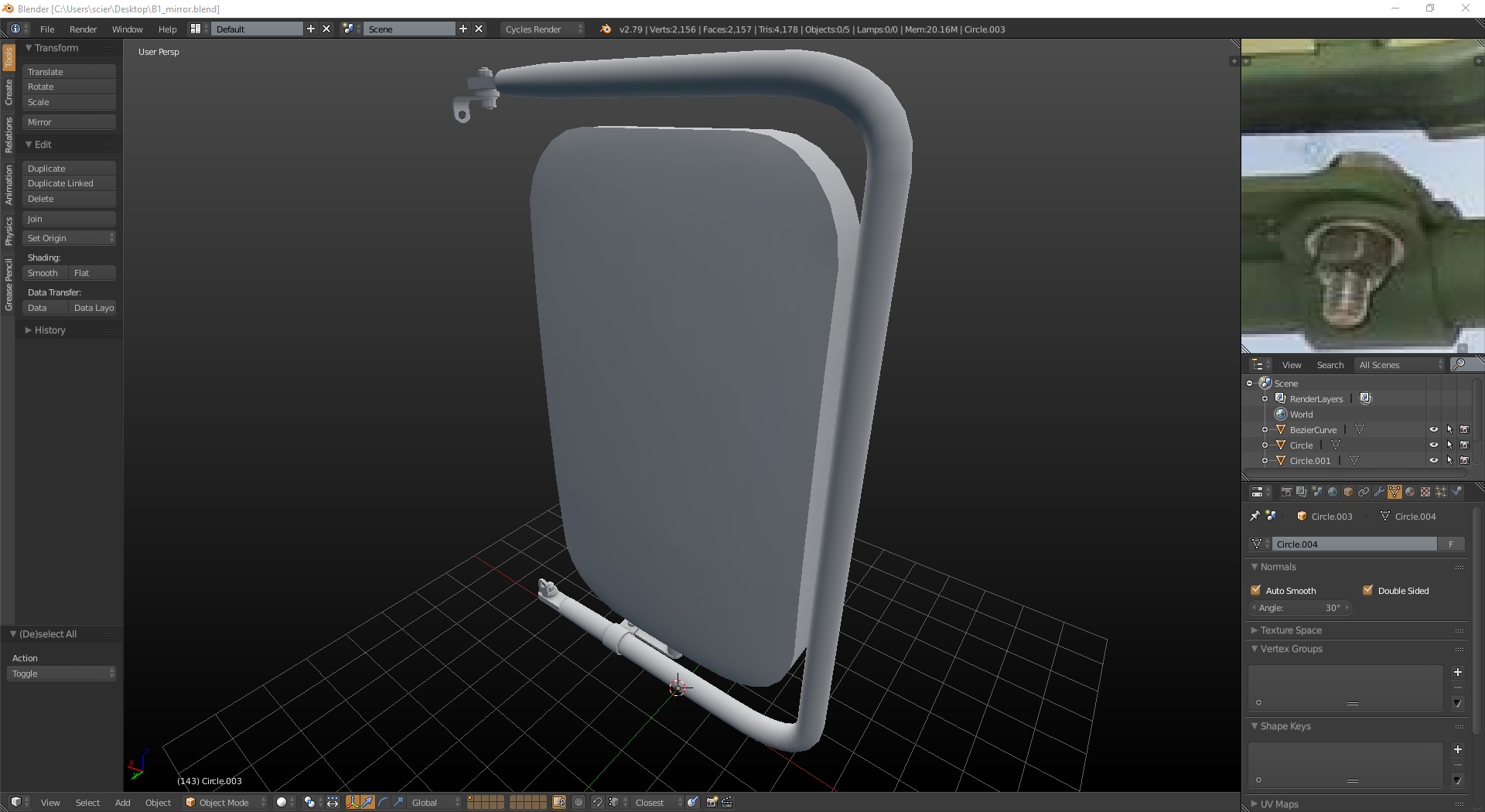Open the screen layout browse icon
Image resolution: width=1485 pixels, height=812 pixels.
click(199, 29)
